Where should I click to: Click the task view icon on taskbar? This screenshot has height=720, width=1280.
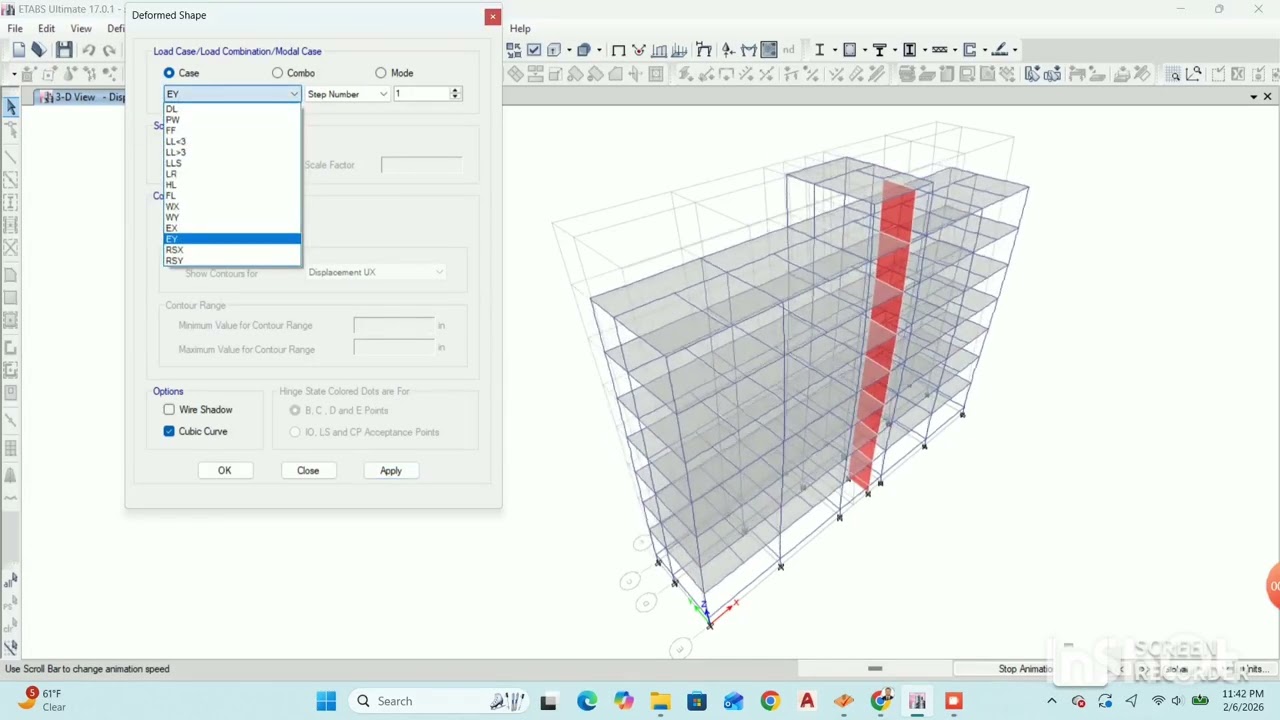[x=548, y=701]
